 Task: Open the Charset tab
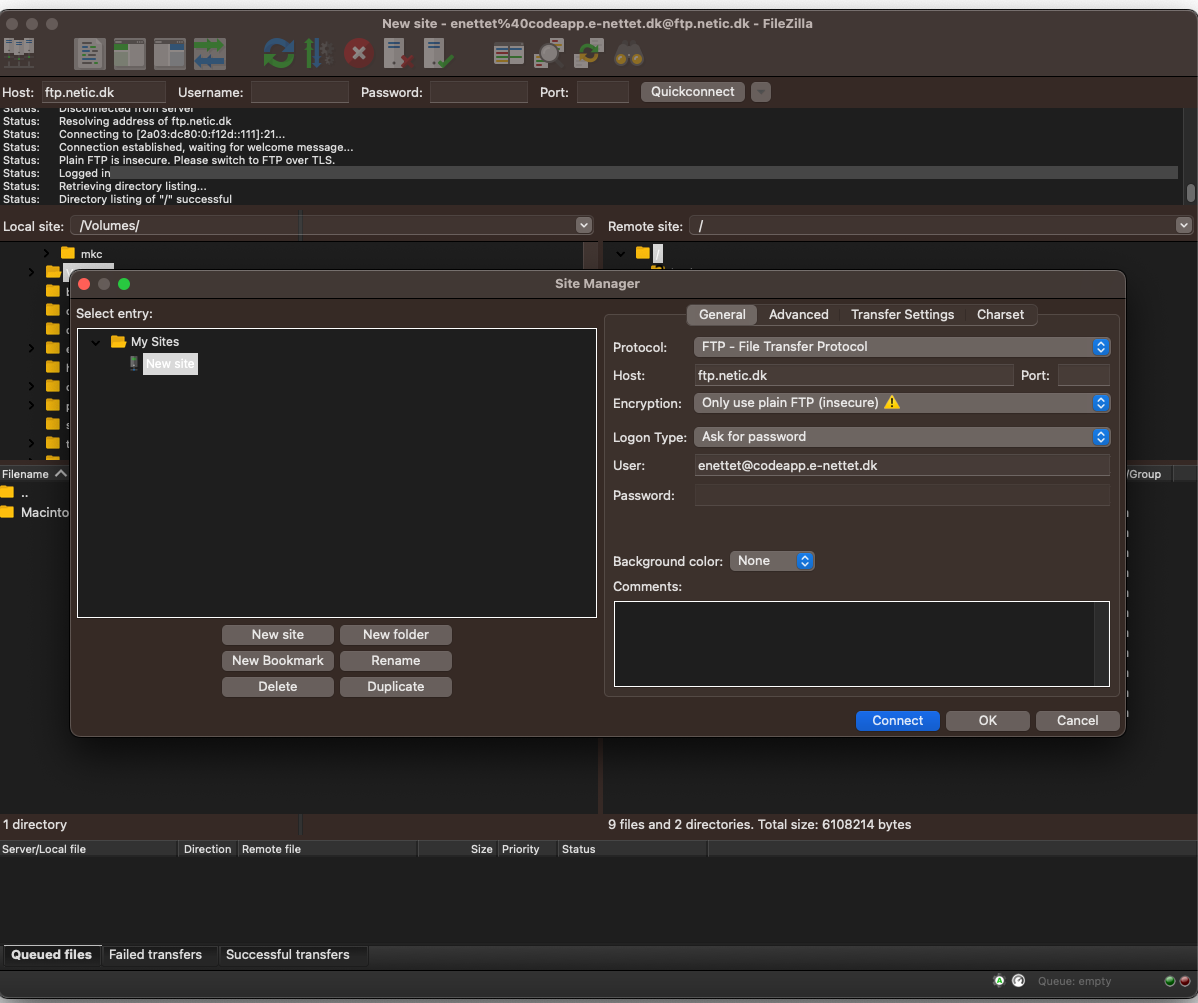(x=1000, y=315)
